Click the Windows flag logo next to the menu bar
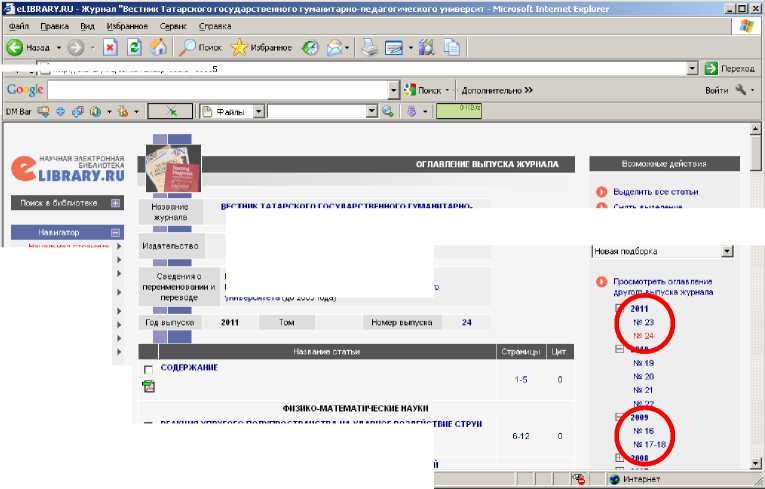Screen dimensions: 765x489 (746, 26)
